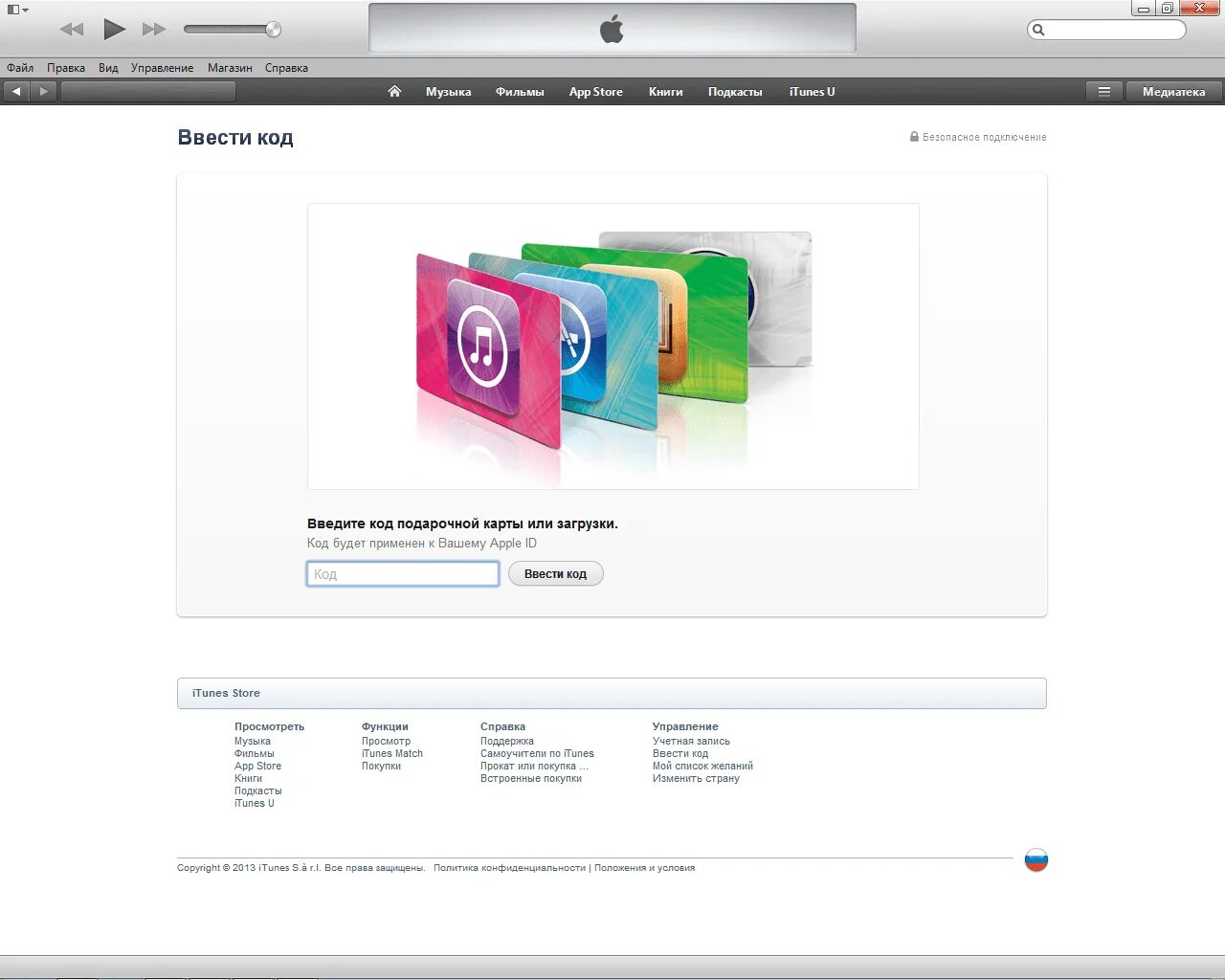Open the Файл menu

click(x=20, y=68)
